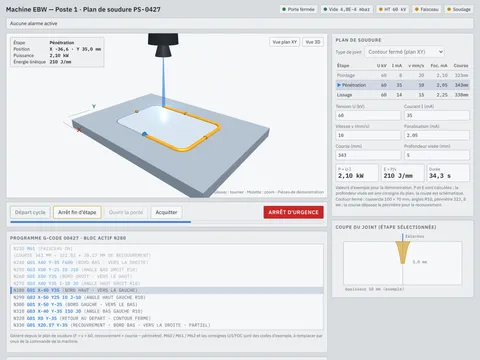The height and width of the screenshot is (360, 480).
Task: Click the Durée 34,3 s readout
Action: [x=448, y=173]
